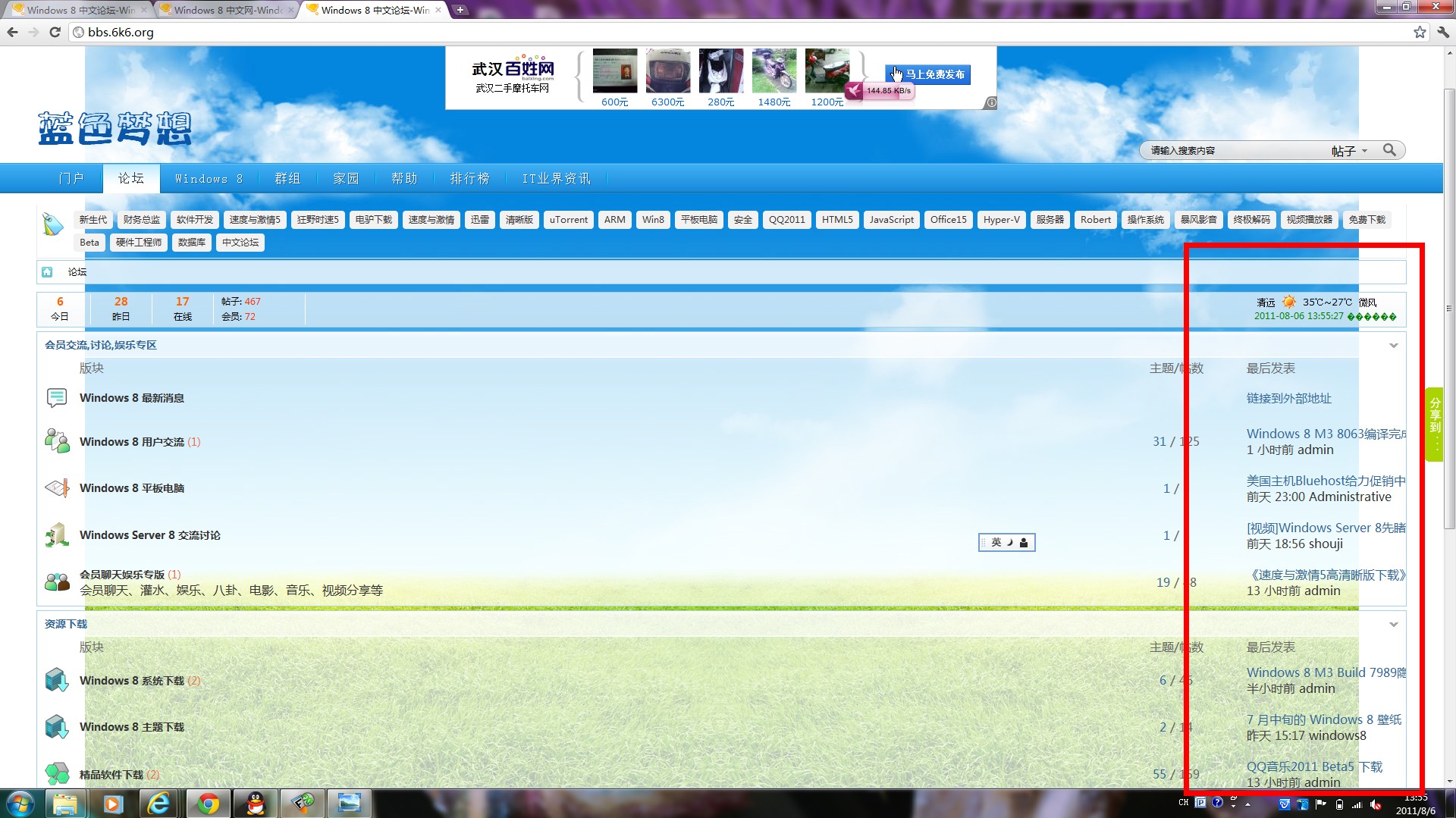Screen dimensions: 1456x818
Task: Click Windows 8 系统下载 board icon
Action: [x=57, y=680]
